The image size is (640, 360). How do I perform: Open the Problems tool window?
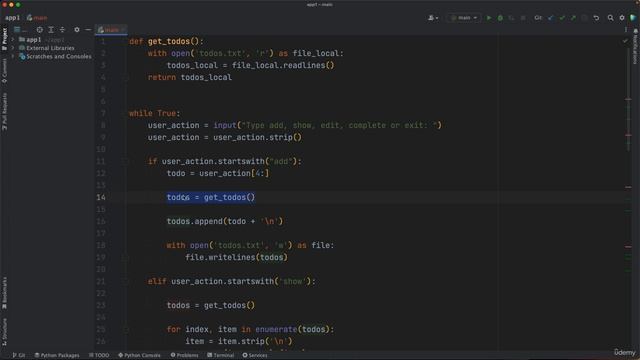tap(184, 355)
